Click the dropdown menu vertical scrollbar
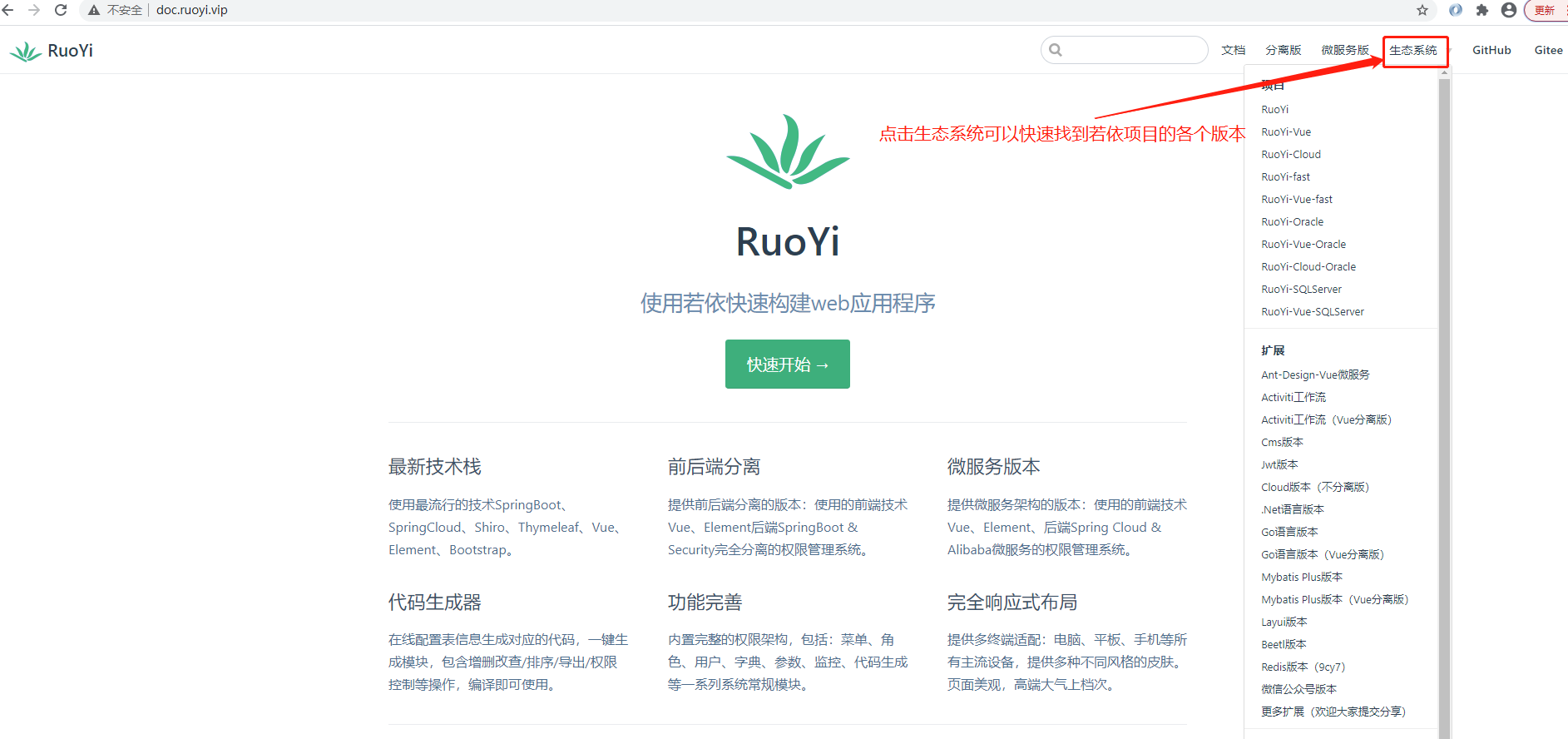 [1444, 408]
